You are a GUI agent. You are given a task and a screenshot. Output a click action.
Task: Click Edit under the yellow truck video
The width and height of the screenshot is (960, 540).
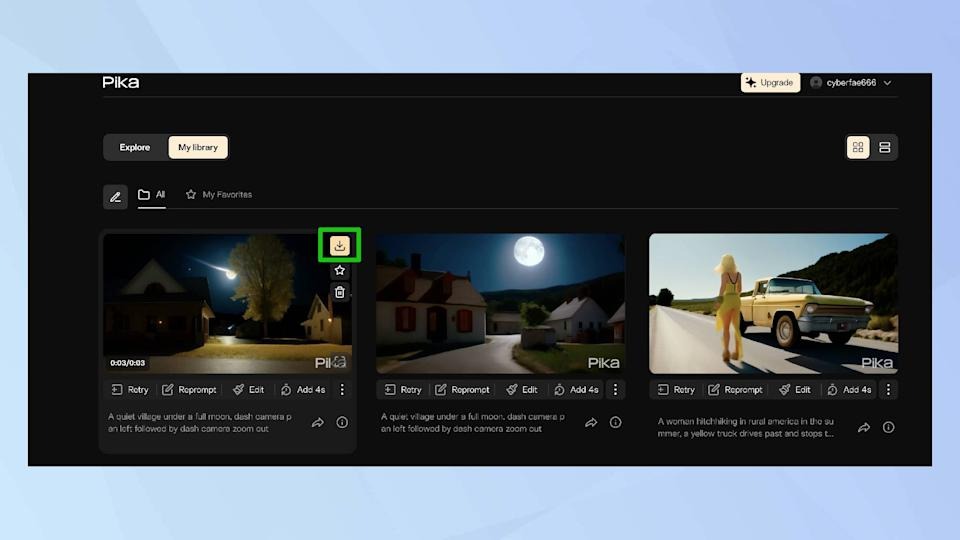point(795,390)
